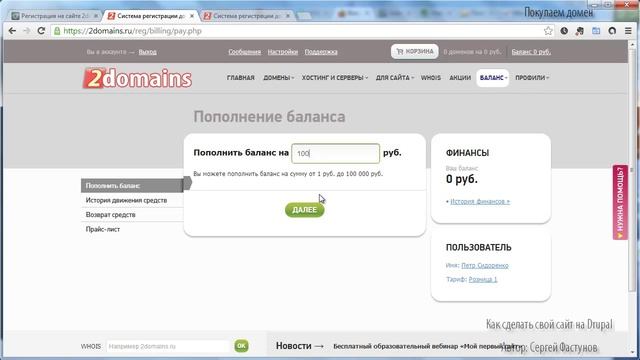
Task: Click the Розница 1 tariff link
Action: tap(483, 280)
